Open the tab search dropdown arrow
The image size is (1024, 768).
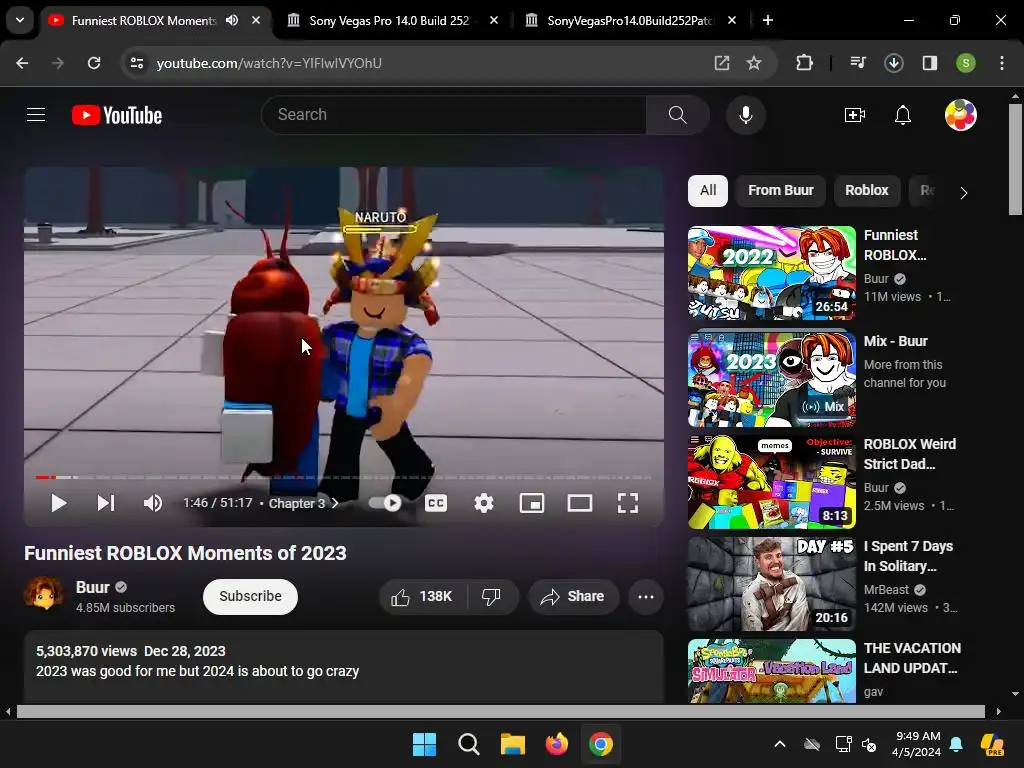pyautogui.click(x=20, y=20)
